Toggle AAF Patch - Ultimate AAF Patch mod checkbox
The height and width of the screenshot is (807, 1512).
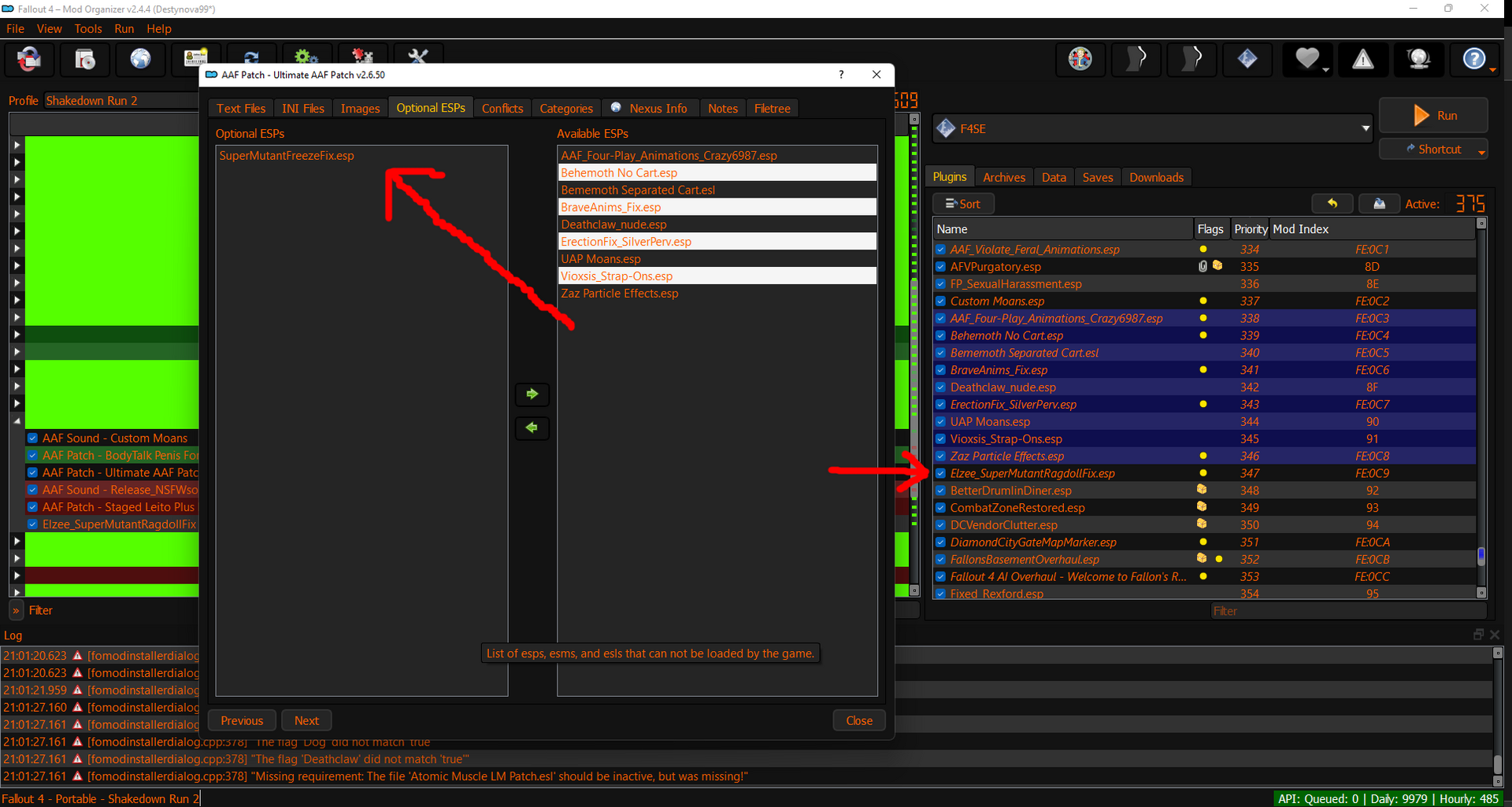pyautogui.click(x=32, y=472)
